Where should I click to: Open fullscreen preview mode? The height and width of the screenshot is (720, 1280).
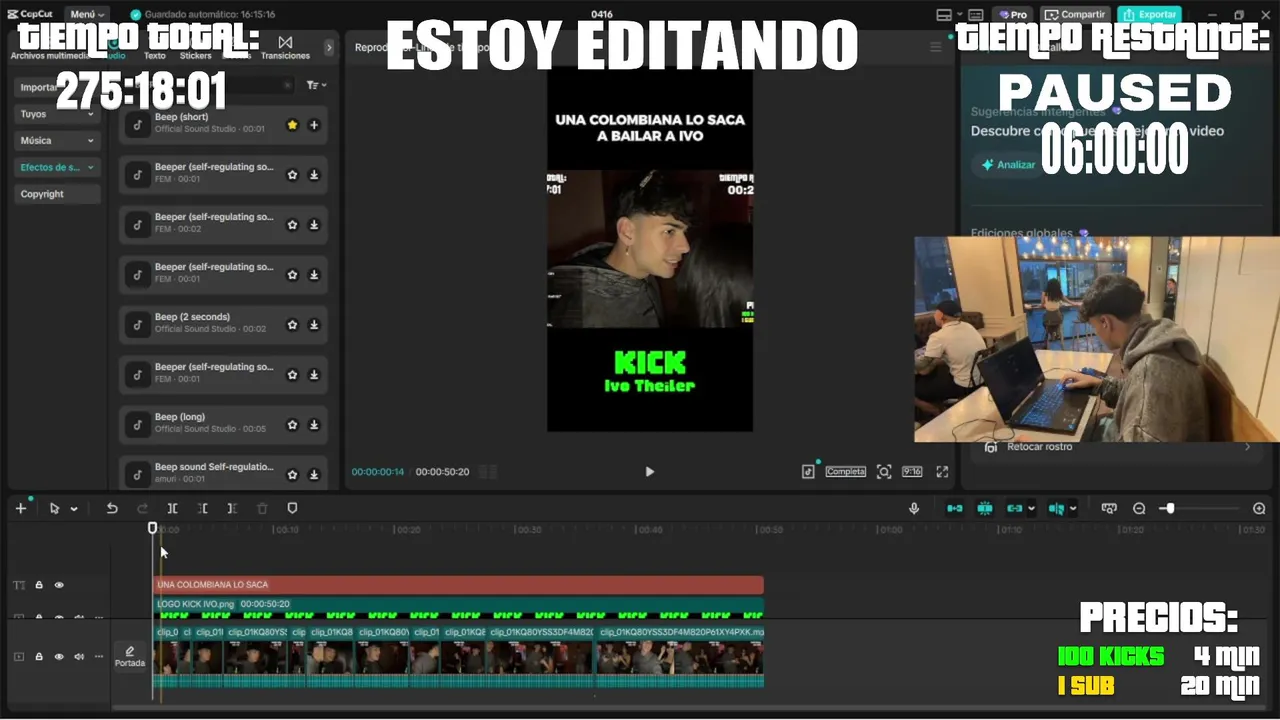tap(942, 471)
